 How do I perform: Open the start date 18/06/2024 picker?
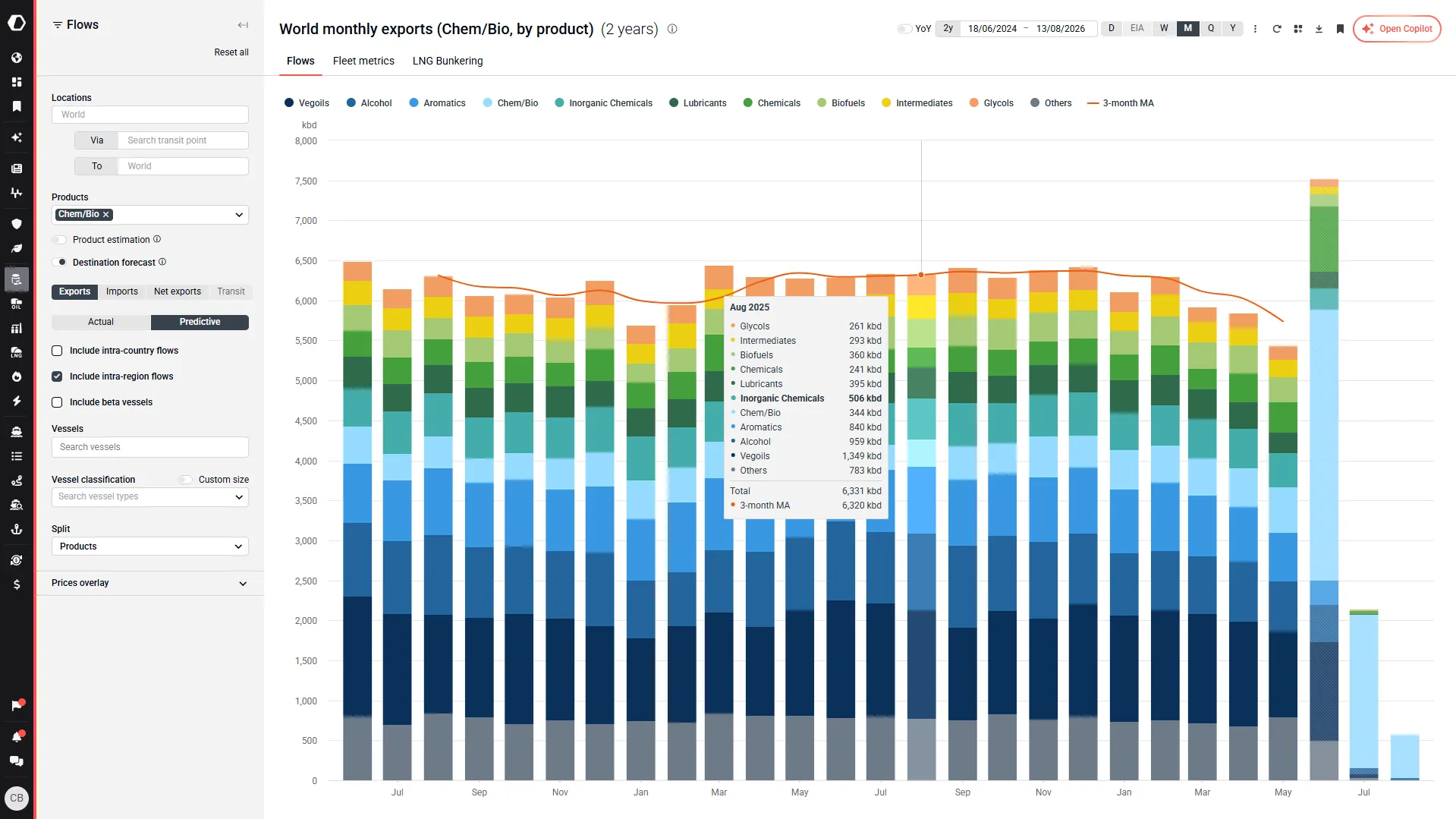tap(992, 29)
